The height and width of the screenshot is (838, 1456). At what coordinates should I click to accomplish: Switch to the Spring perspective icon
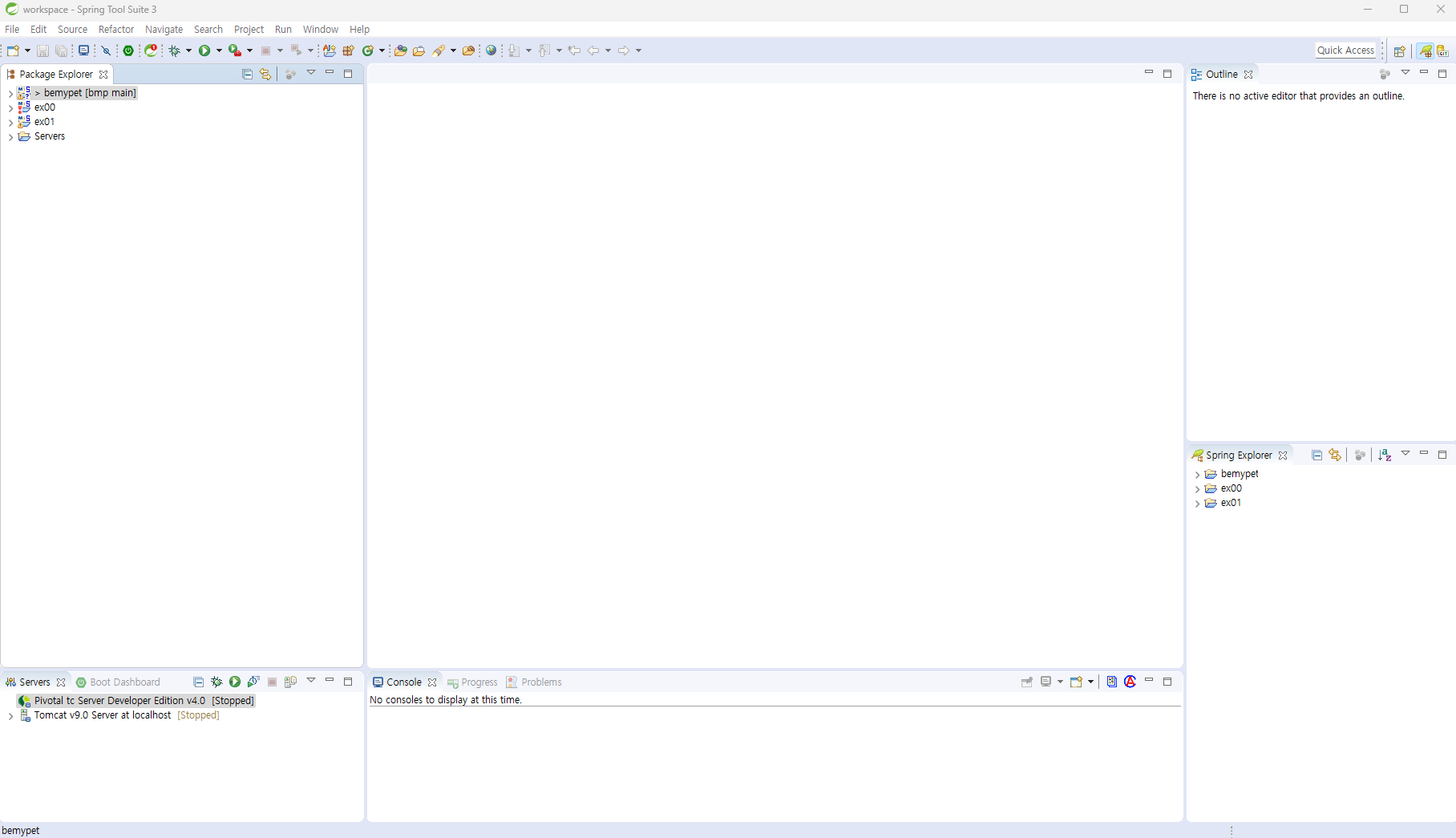pos(1426,51)
